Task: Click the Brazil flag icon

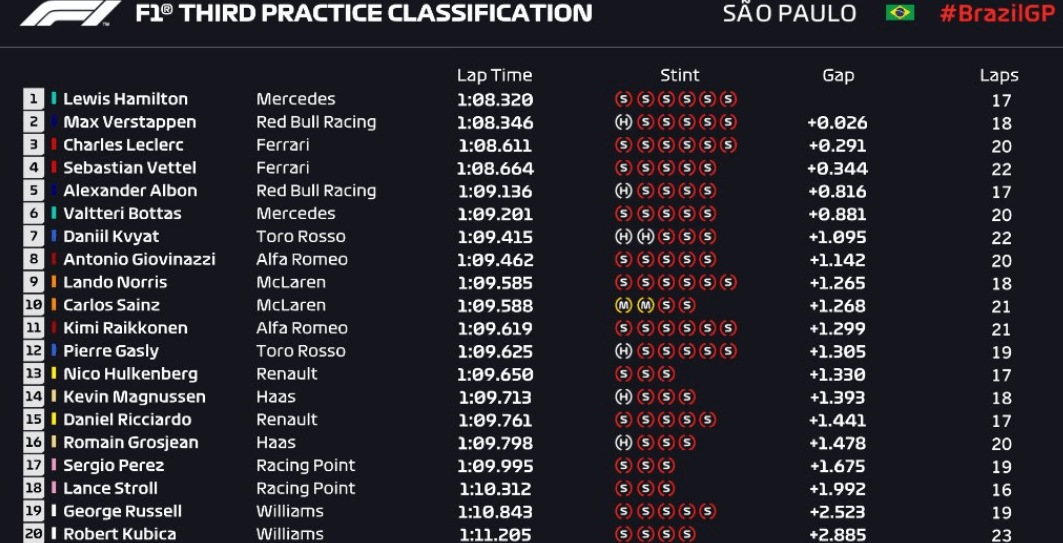Action: click(900, 12)
